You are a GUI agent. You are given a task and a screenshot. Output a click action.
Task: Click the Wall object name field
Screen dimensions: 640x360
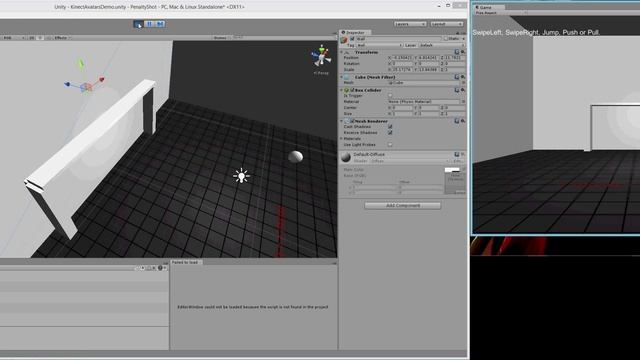398,39
